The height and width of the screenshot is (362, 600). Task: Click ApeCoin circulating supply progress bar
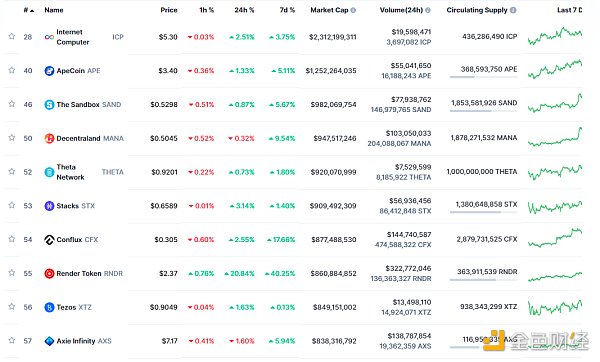click(x=484, y=77)
